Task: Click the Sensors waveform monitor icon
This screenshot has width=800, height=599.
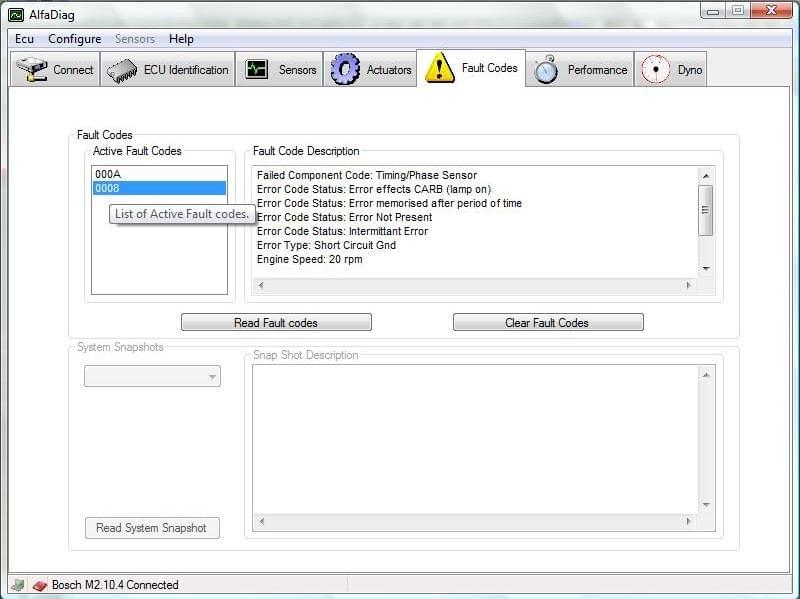Action: pos(256,69)
